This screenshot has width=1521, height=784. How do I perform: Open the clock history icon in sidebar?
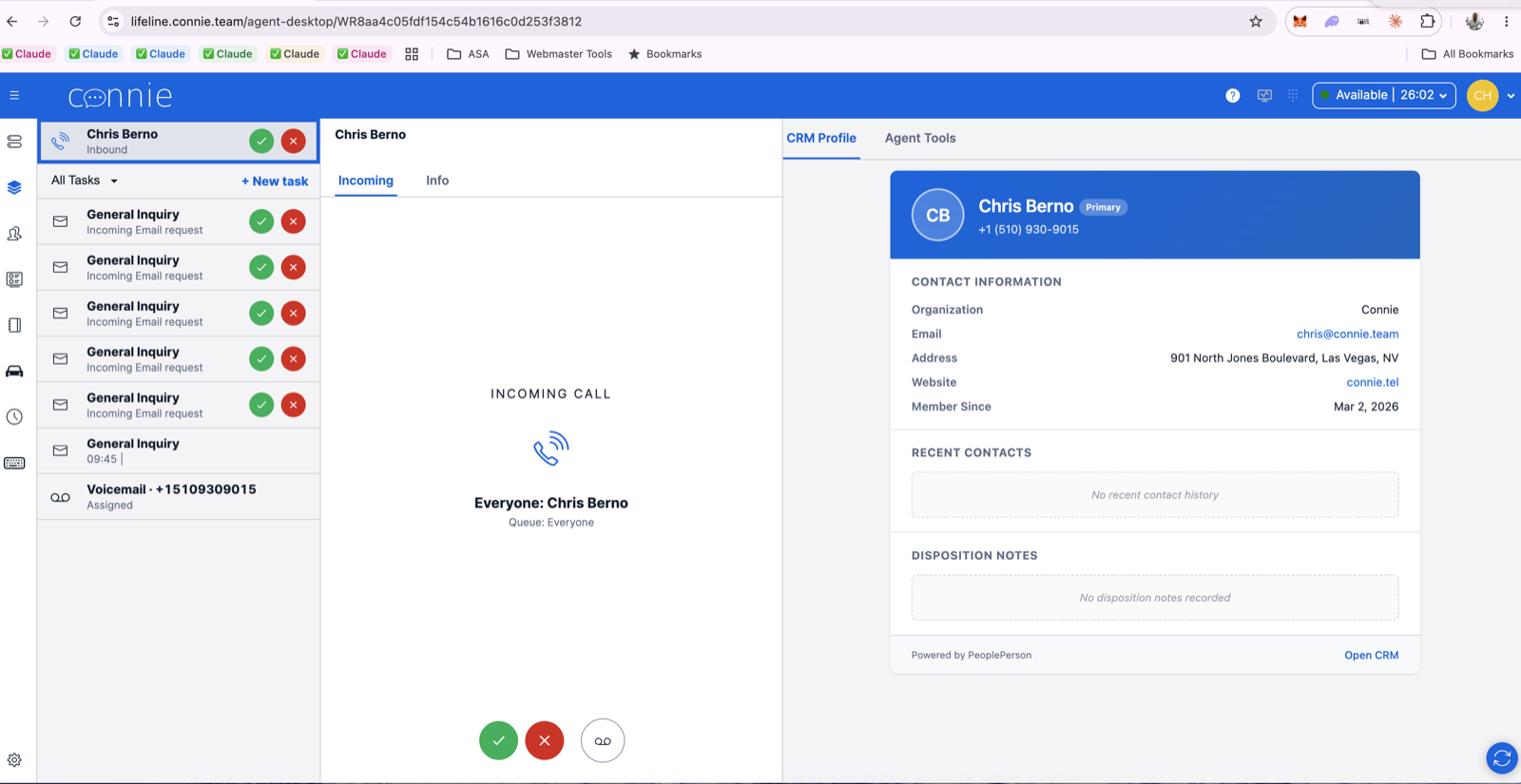click(14, 417)
